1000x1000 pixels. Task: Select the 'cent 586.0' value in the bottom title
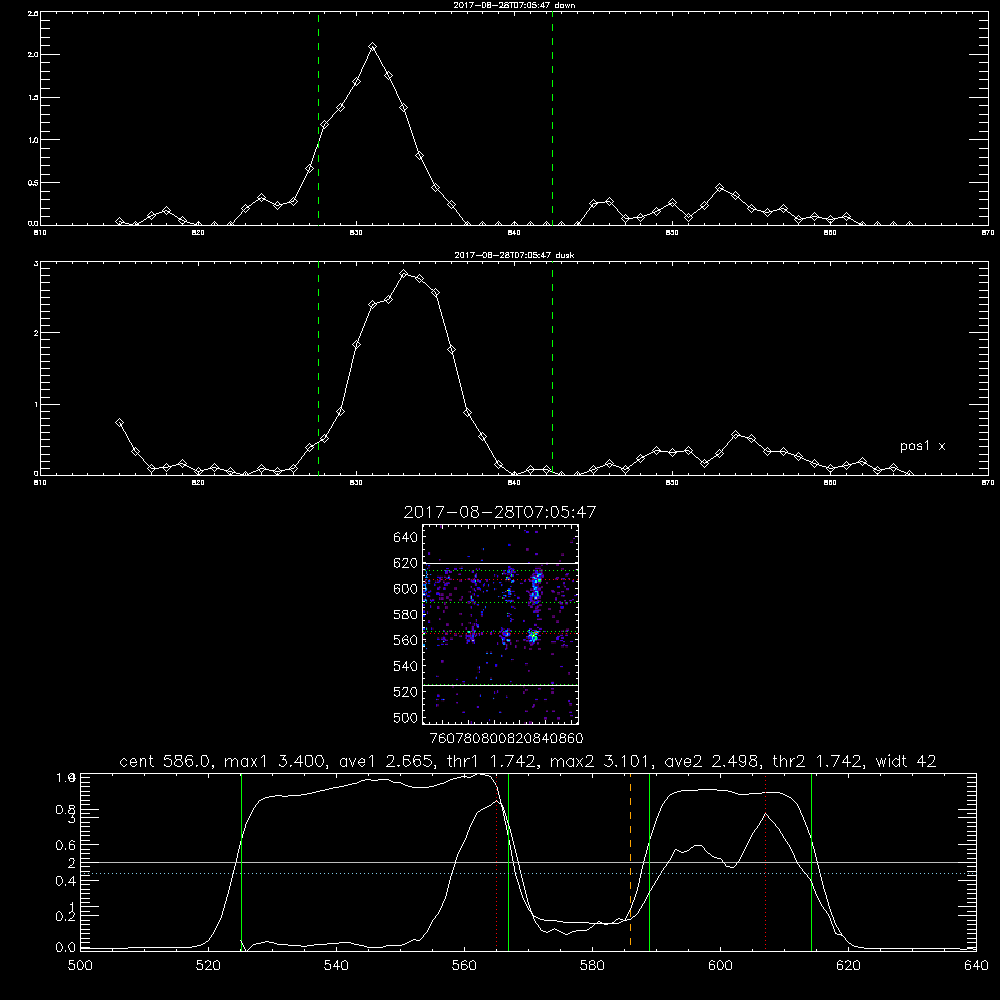pyautogui.click(x=166, y=761)
